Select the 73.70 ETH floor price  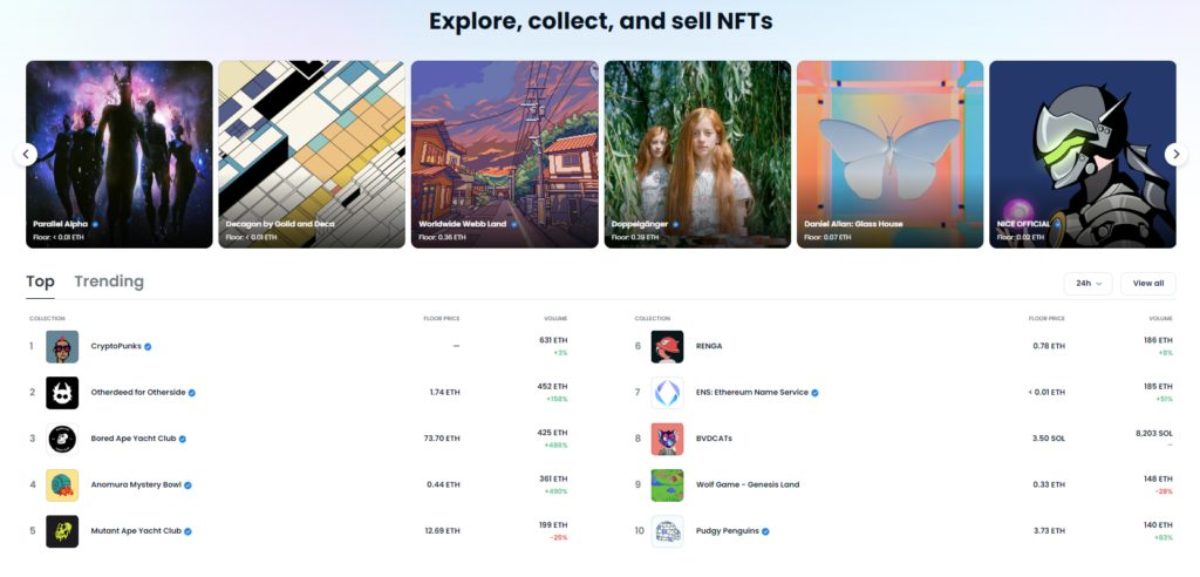click(x=443, y=438)
